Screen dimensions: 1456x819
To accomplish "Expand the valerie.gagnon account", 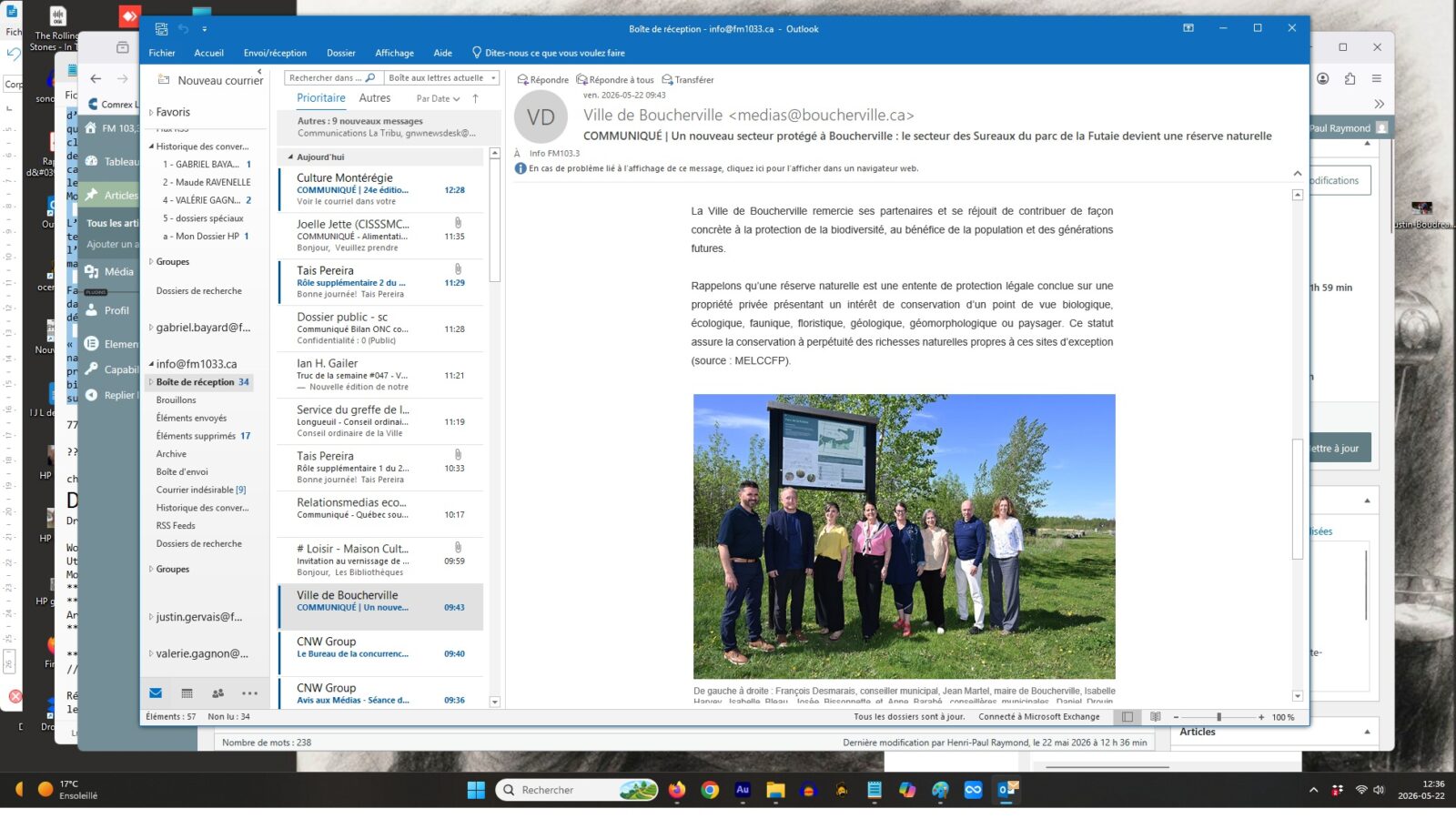I will click(x=151, y=653).
